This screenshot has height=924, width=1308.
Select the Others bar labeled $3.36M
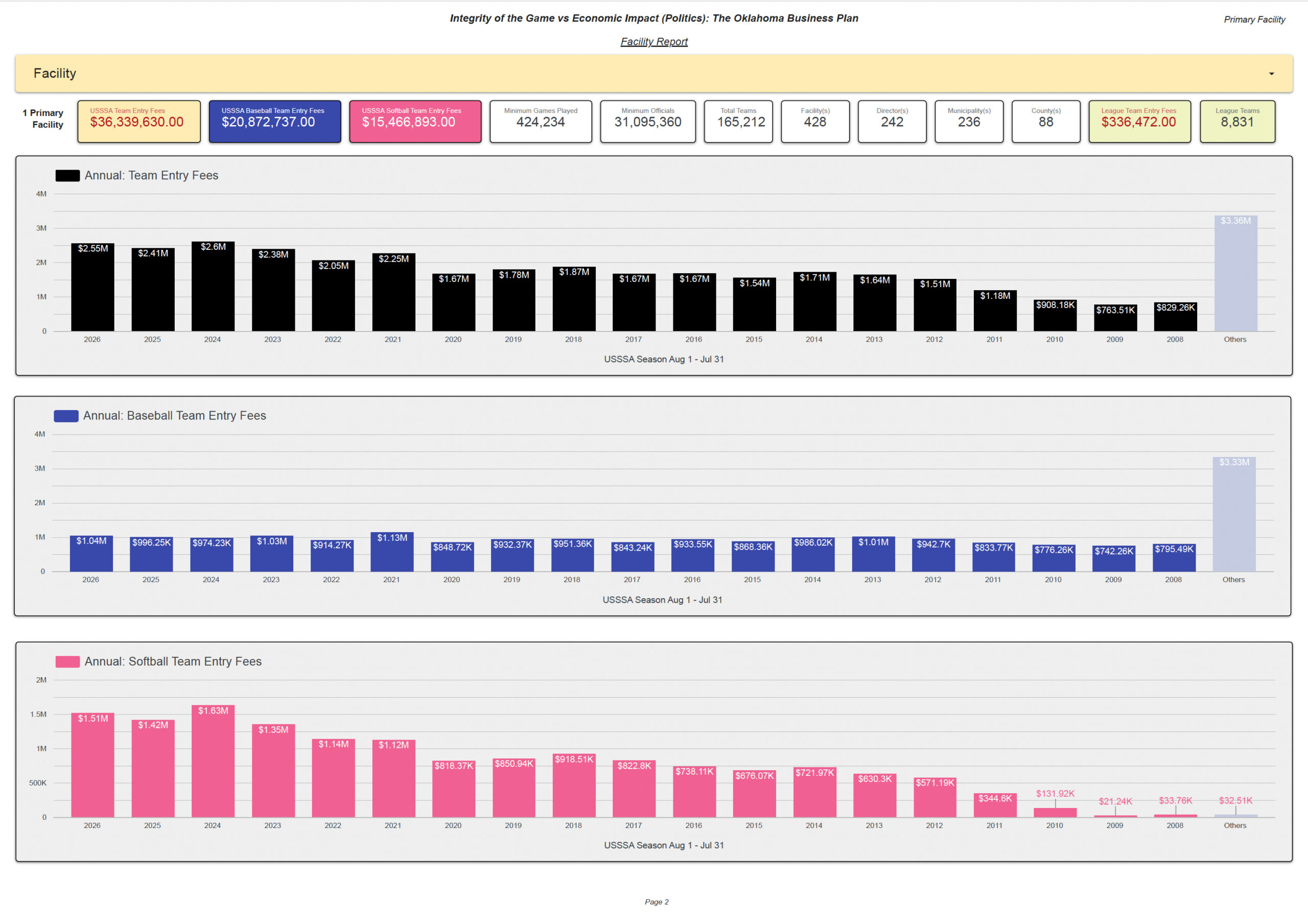[1235, 273]
